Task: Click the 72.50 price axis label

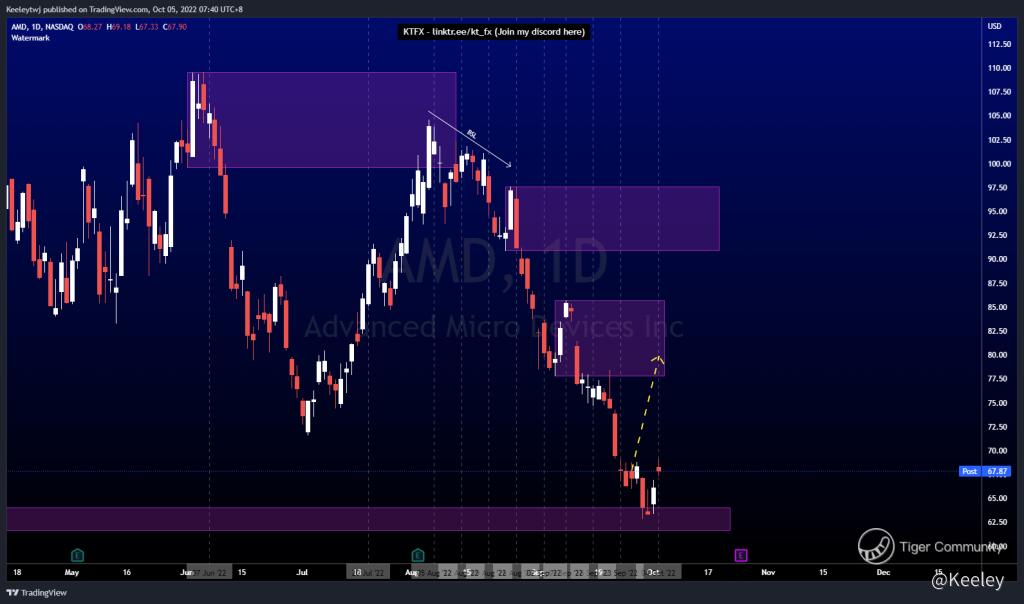Action: tap(997, 426)
